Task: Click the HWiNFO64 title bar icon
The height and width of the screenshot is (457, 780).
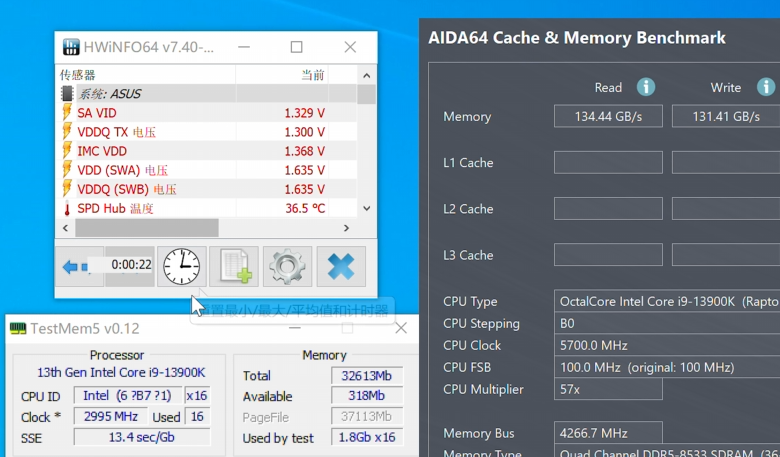Action: pyautogui.click(x=71, y=47)
